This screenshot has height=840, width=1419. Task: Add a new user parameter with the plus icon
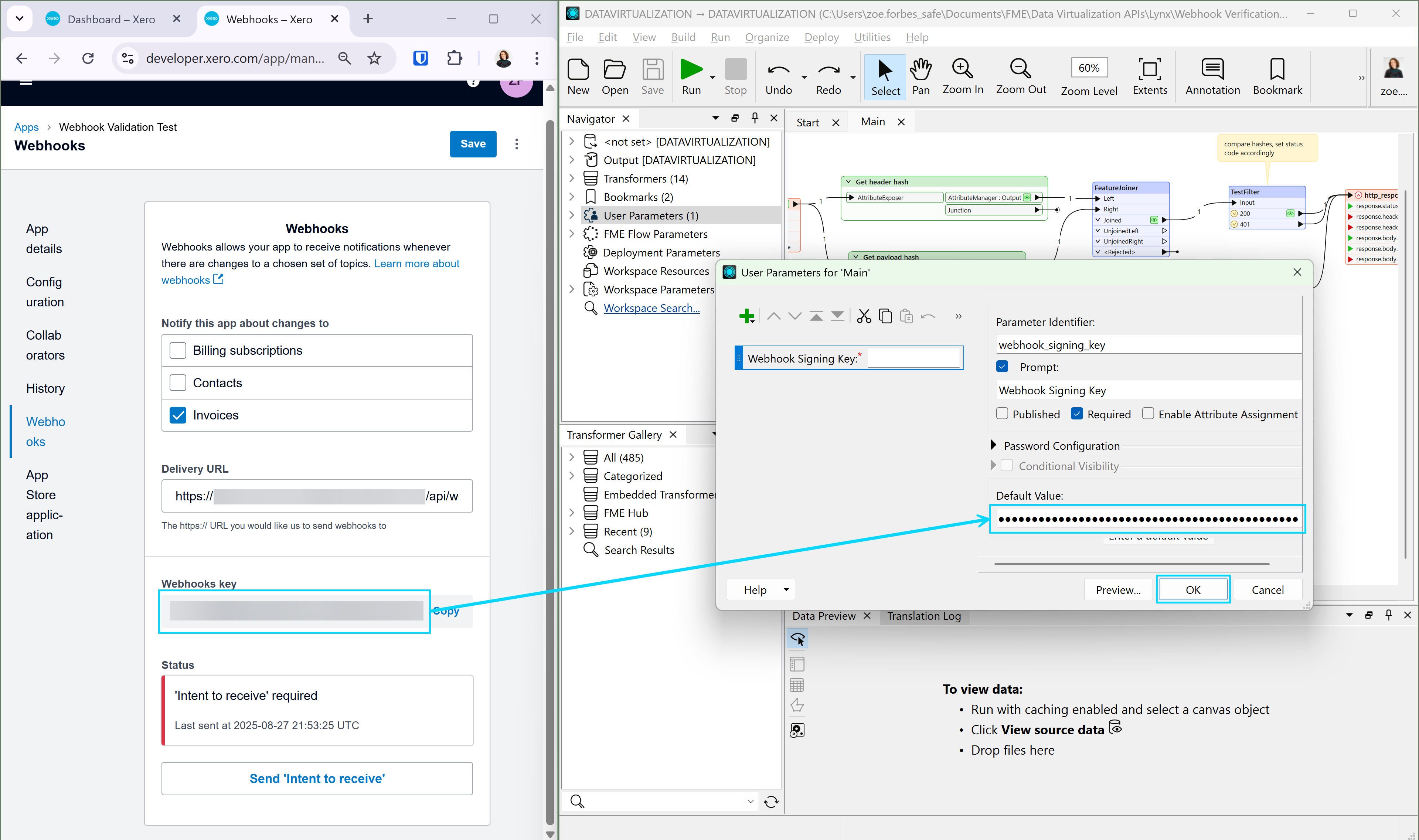click(x=746, y=316)
